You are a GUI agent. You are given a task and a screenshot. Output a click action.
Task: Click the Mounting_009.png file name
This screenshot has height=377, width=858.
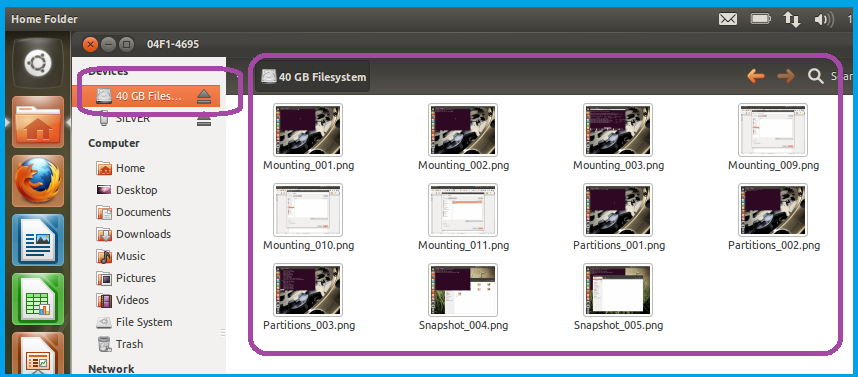click(x=773, y=165)
